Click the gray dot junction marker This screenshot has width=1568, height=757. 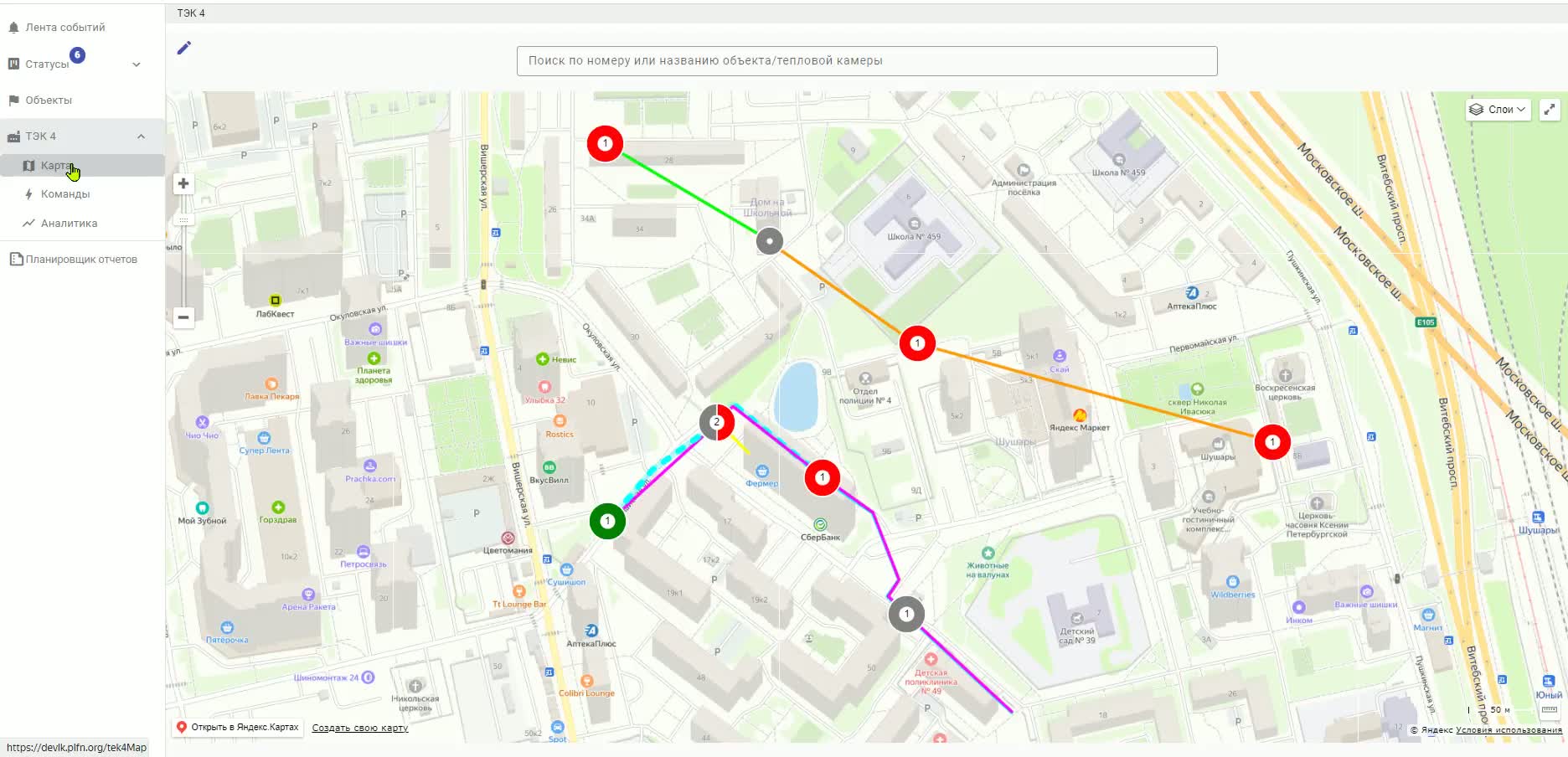point(770,241)
